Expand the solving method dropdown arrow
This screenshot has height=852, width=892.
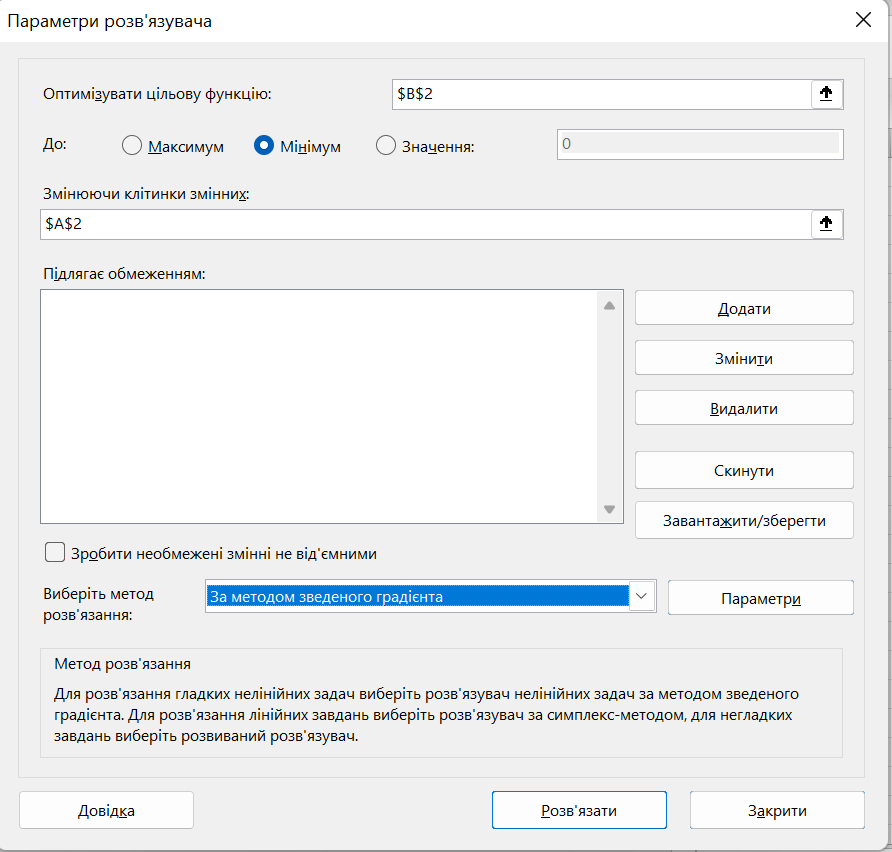pyautogui.click(x=641, y=597)
